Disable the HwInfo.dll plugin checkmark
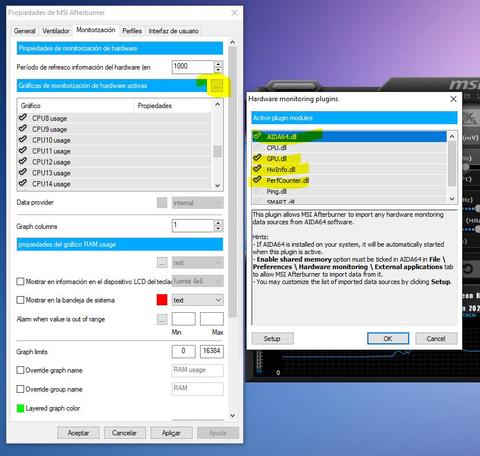Image resolution: width=480 pixels, height=456 pixels. coord(257,169)
